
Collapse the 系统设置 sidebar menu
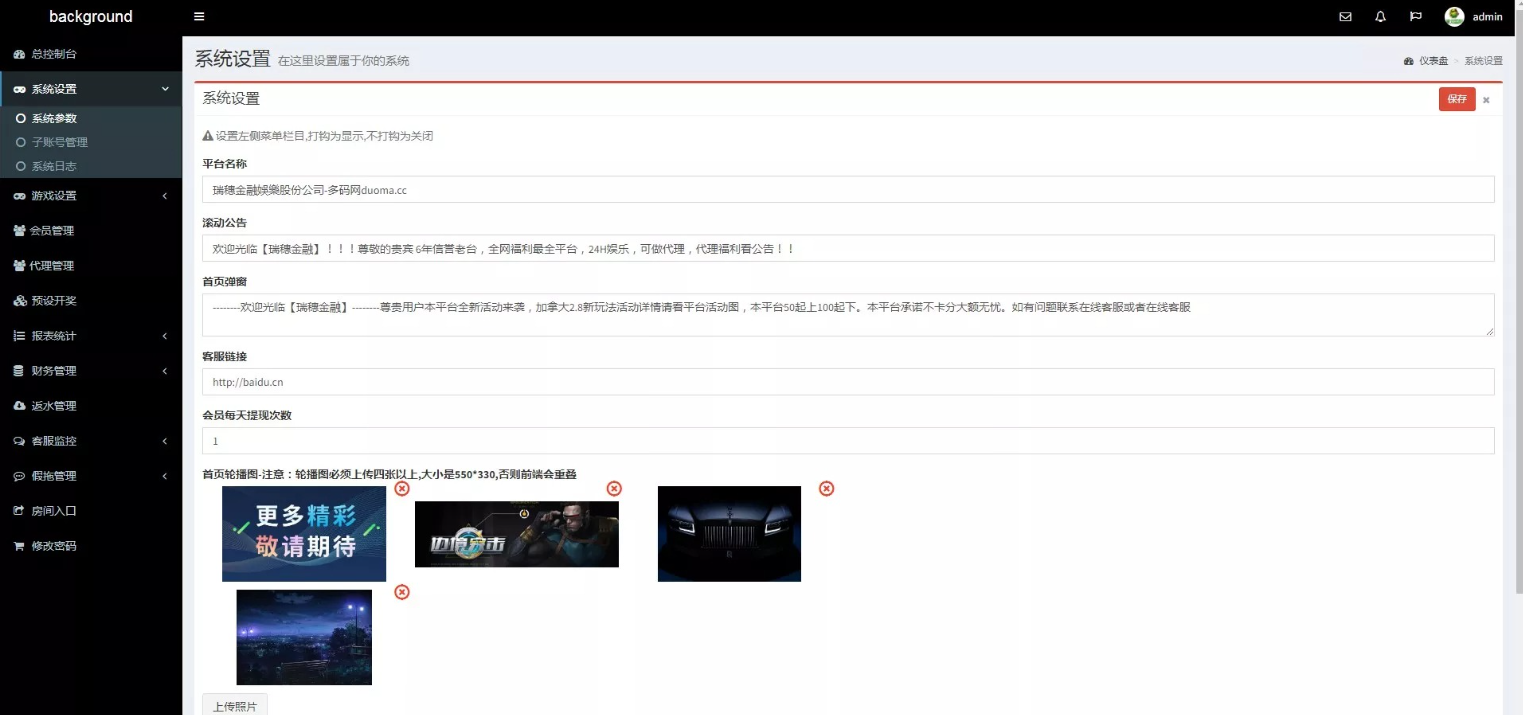pos(90,89)
